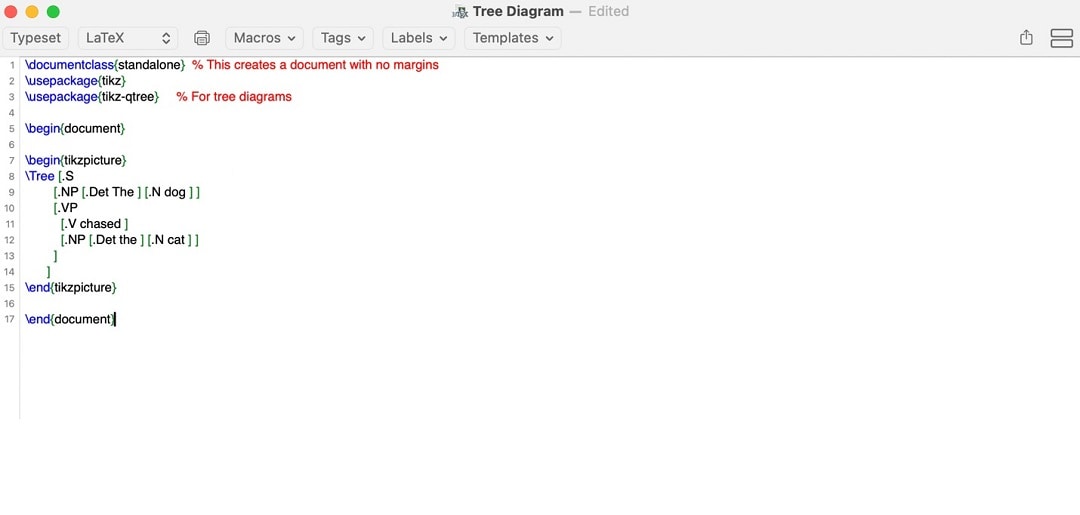Click on \begin{tikzpicture} line
This screenshot has width=1080, height=515.
pyautogui.click(x=76, y=160)
